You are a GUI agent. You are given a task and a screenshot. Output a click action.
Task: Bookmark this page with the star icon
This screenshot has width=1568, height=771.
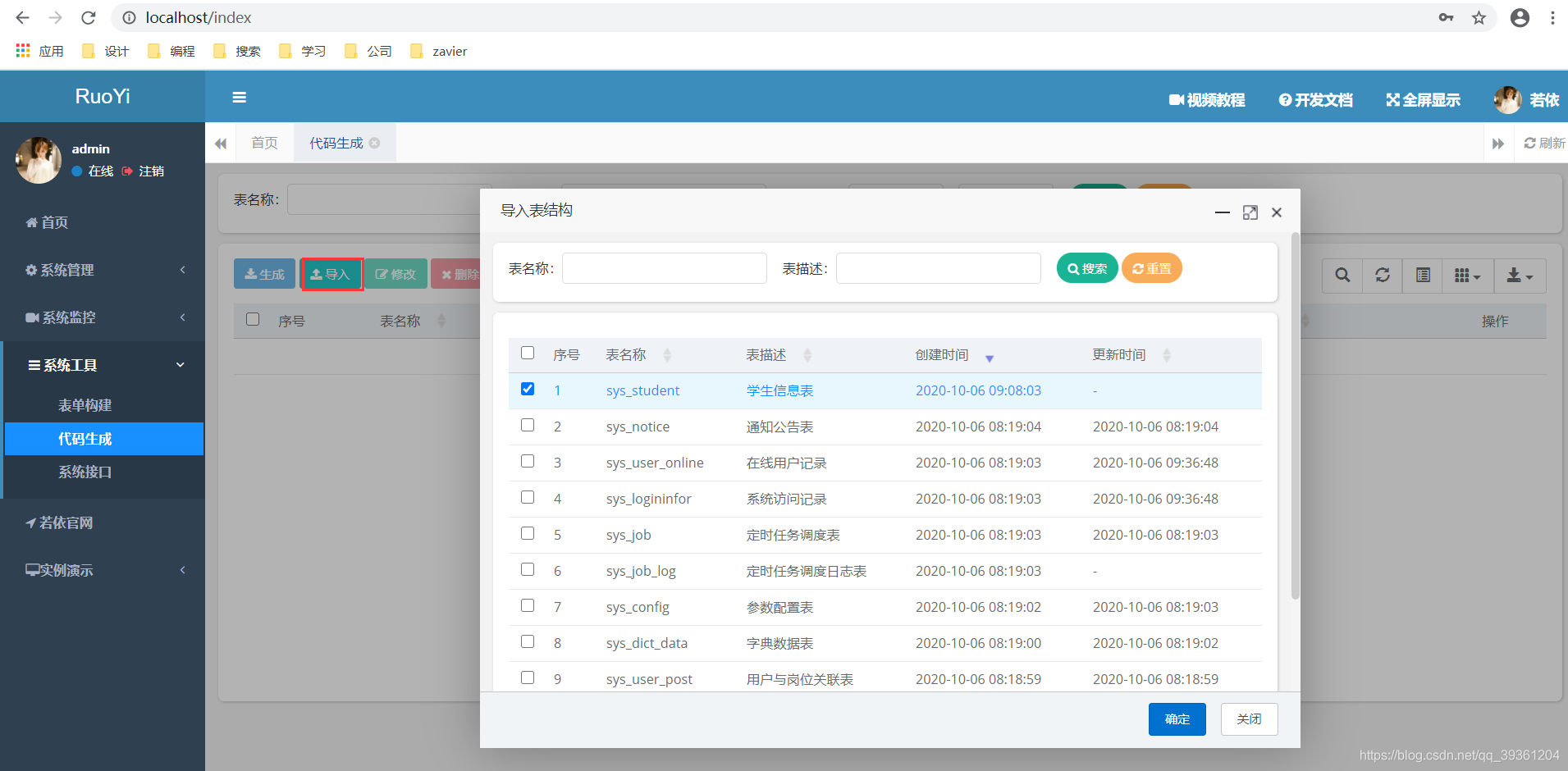[x=1479, y=17]
